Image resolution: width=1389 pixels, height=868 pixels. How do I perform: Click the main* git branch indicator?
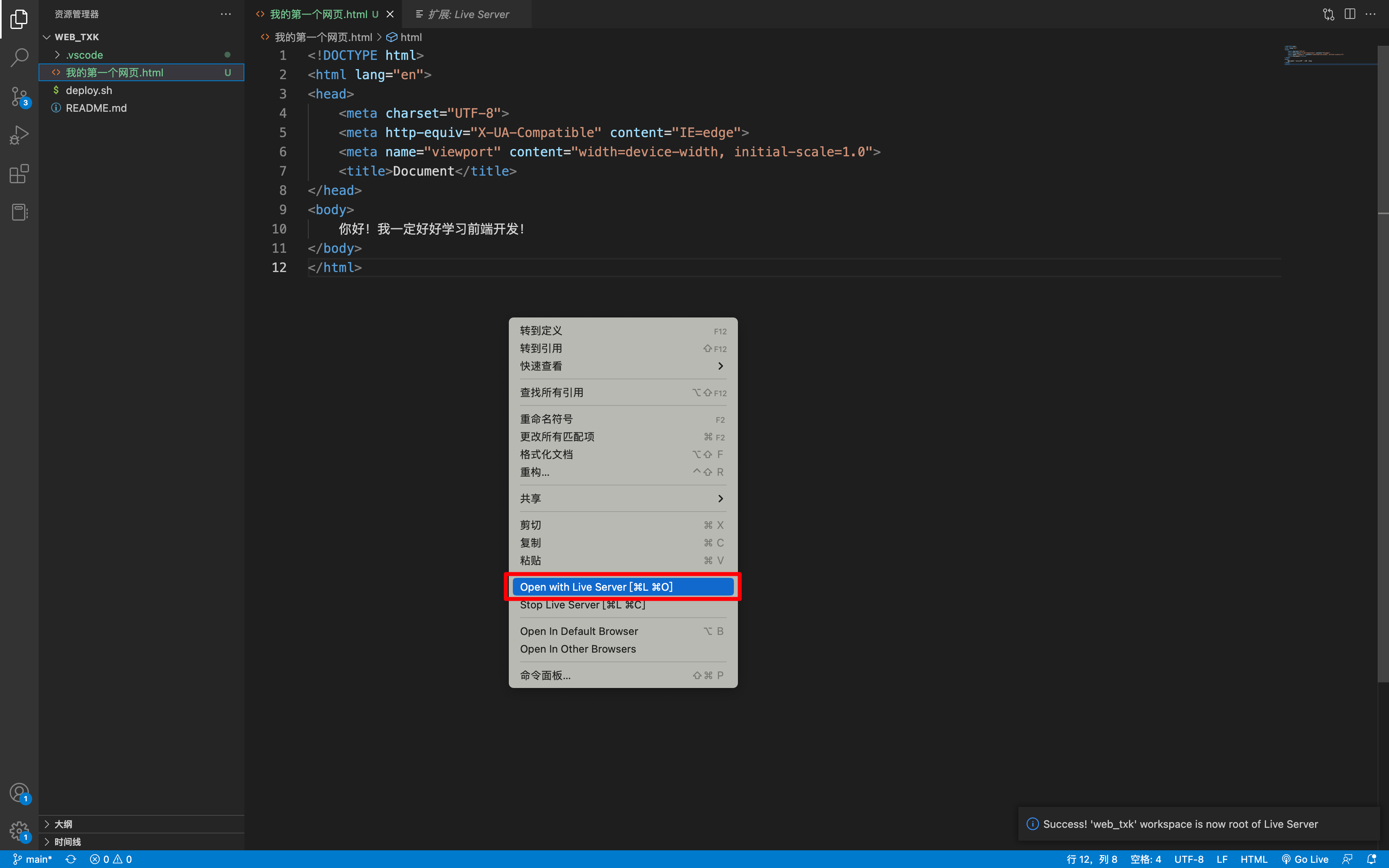(33, 859)
